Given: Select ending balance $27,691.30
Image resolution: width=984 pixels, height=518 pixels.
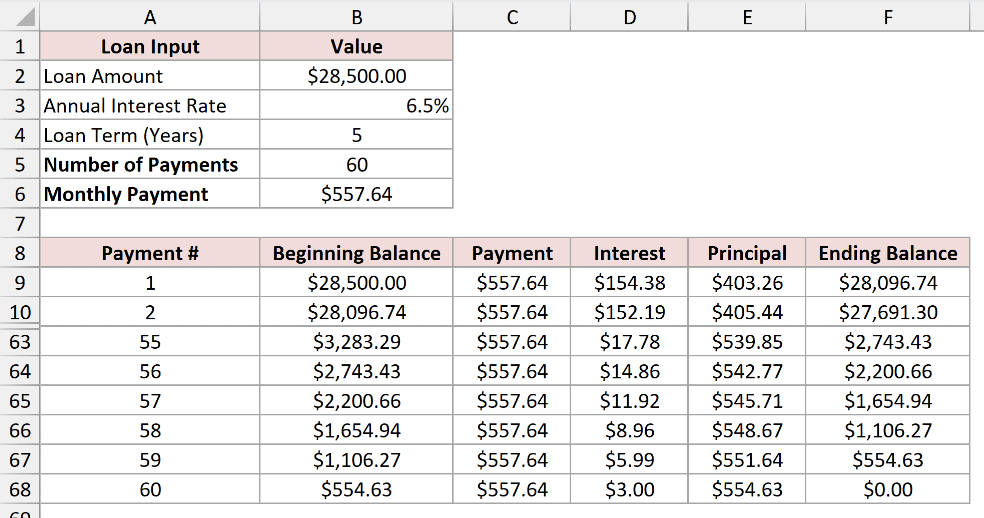Looking at the screenshot, I should click(x=887, y=312).
